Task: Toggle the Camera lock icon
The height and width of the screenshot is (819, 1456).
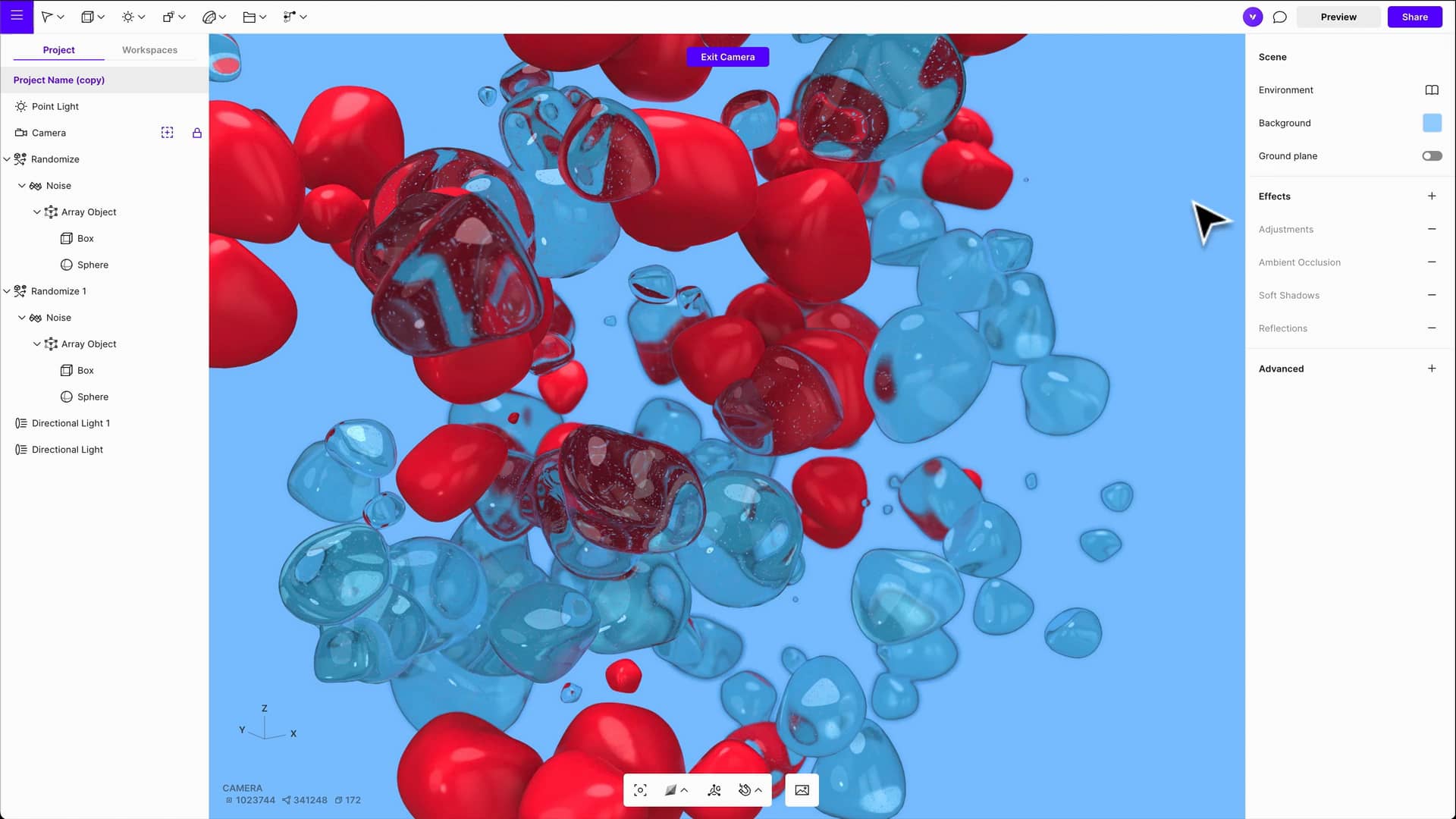Action: [x=196, y=133]
